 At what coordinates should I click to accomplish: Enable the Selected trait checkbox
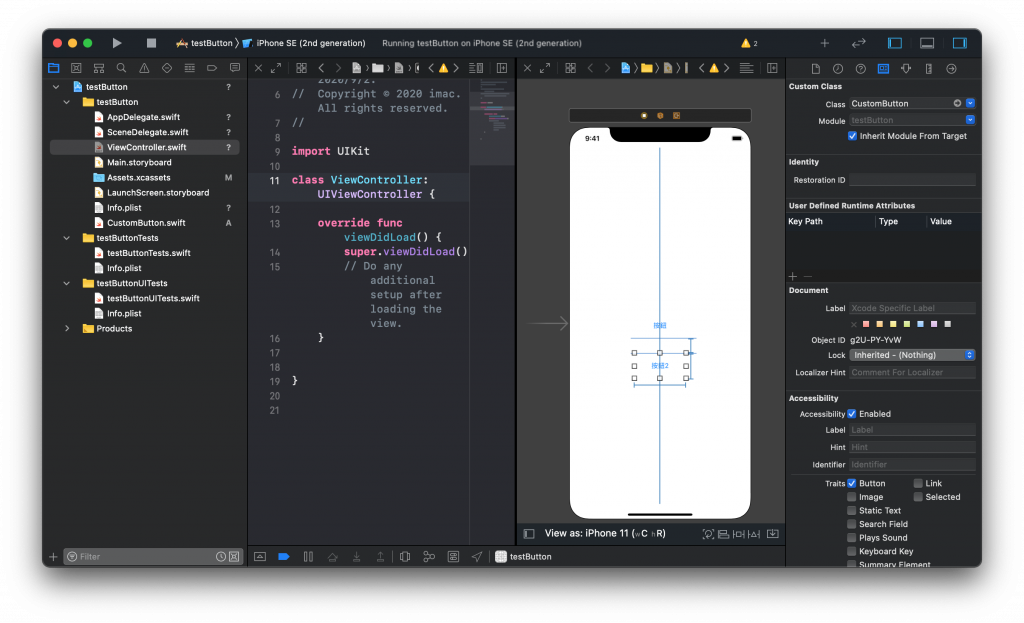918,497
